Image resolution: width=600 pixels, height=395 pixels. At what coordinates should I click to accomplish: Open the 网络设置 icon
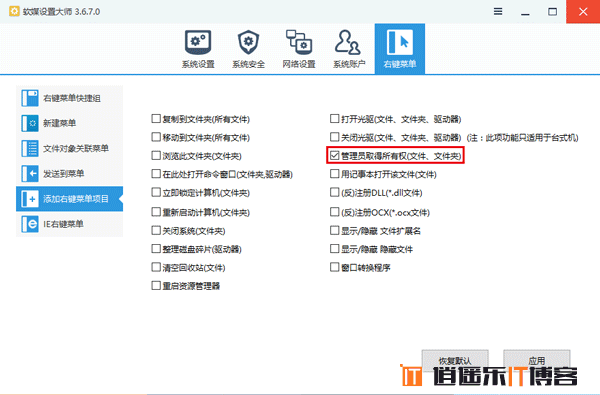(x=299, y=42)
